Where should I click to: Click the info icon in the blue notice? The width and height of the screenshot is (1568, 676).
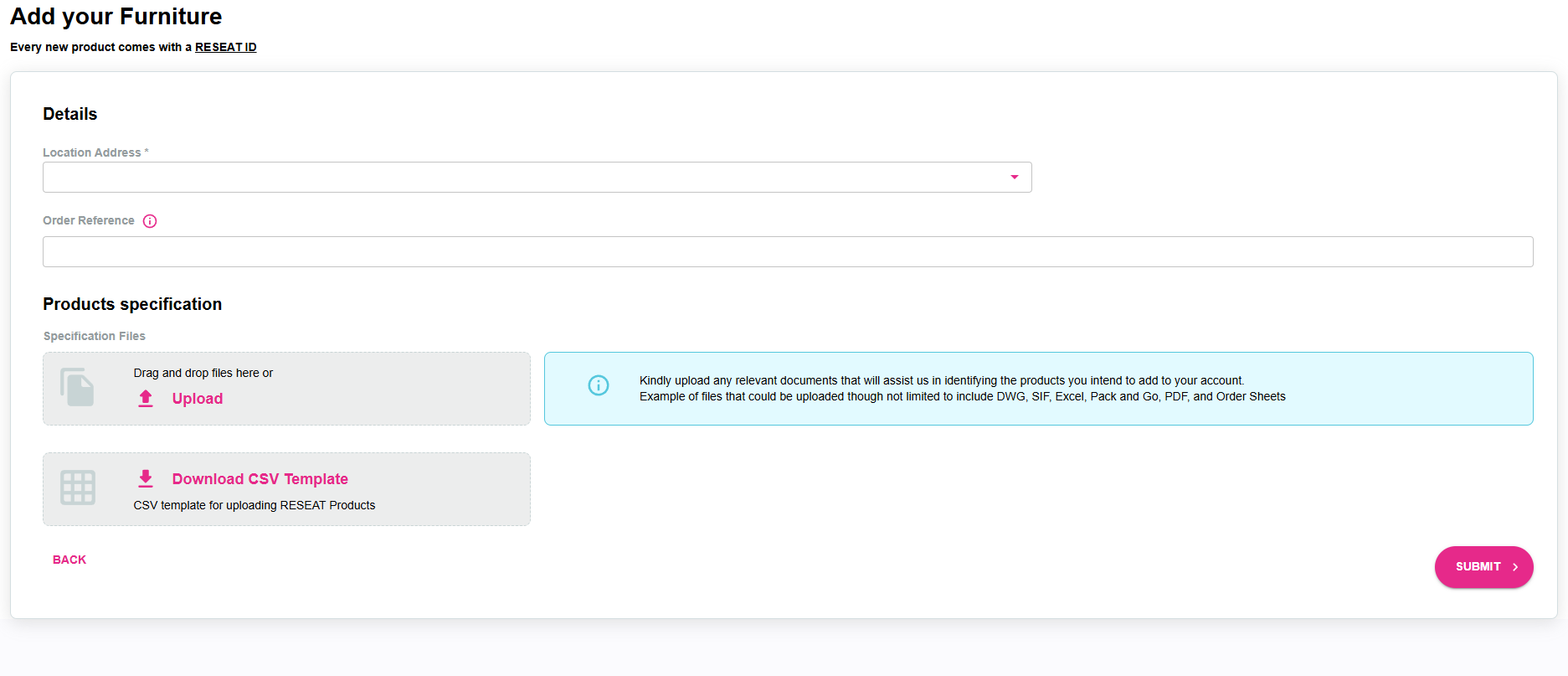[x=599, y=385]
